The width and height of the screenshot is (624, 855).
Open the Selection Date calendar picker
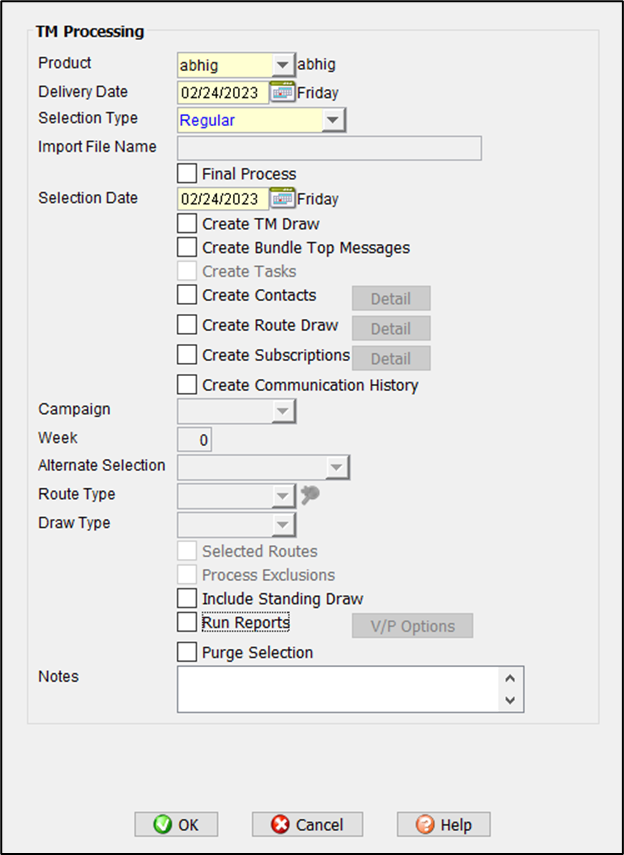pos(283,198)
